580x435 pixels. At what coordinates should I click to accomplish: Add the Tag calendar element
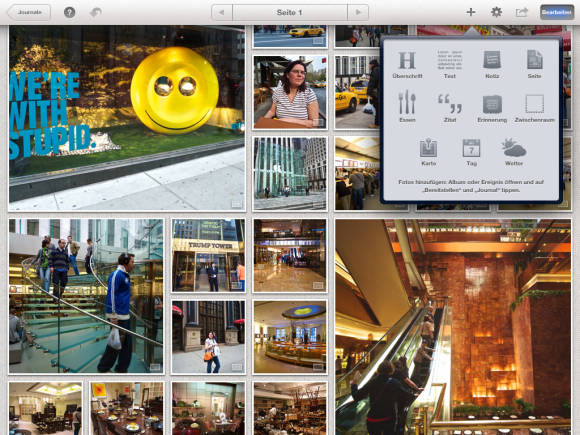(471, 152)
